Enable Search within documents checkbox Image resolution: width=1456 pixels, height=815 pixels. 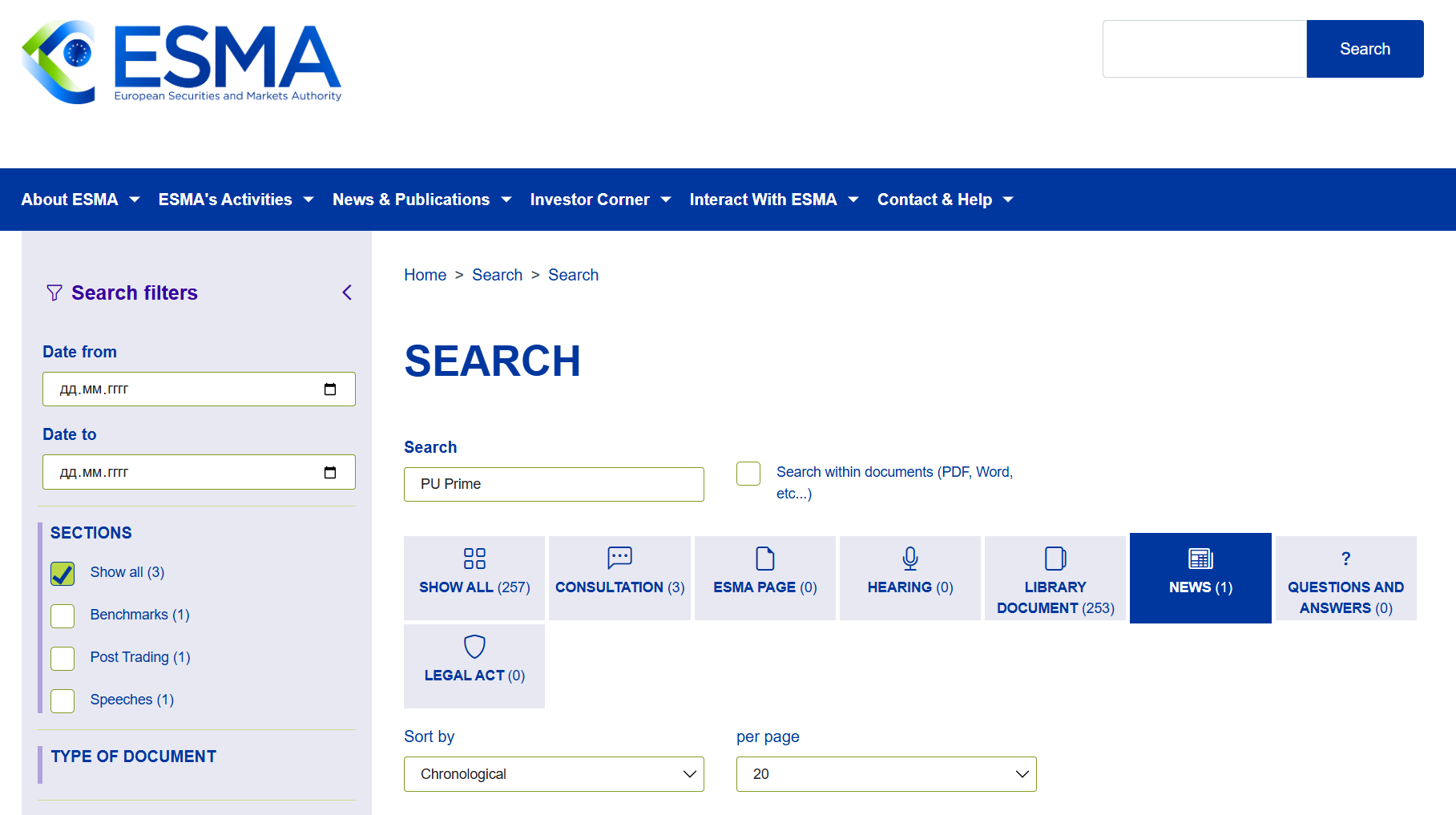coord(748,474)
